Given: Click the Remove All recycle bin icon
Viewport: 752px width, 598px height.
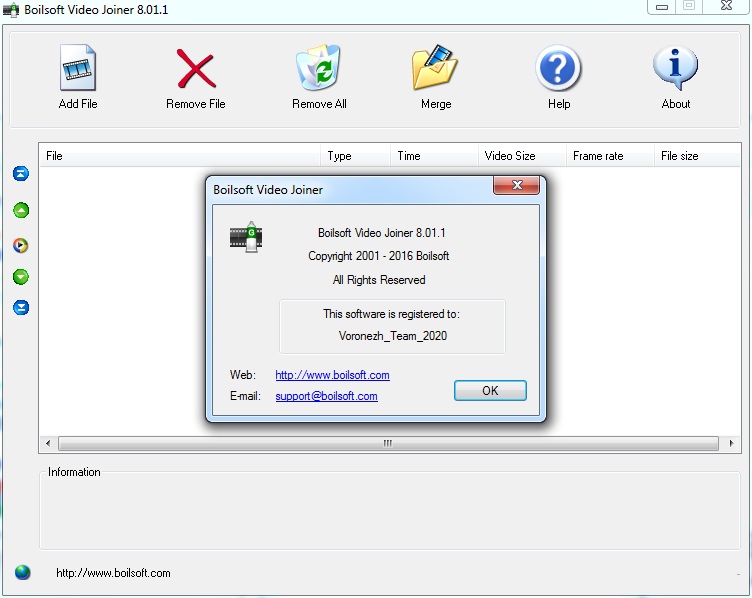Looking at the screenshot, I should pyautogui.click(x=318, y=67).
